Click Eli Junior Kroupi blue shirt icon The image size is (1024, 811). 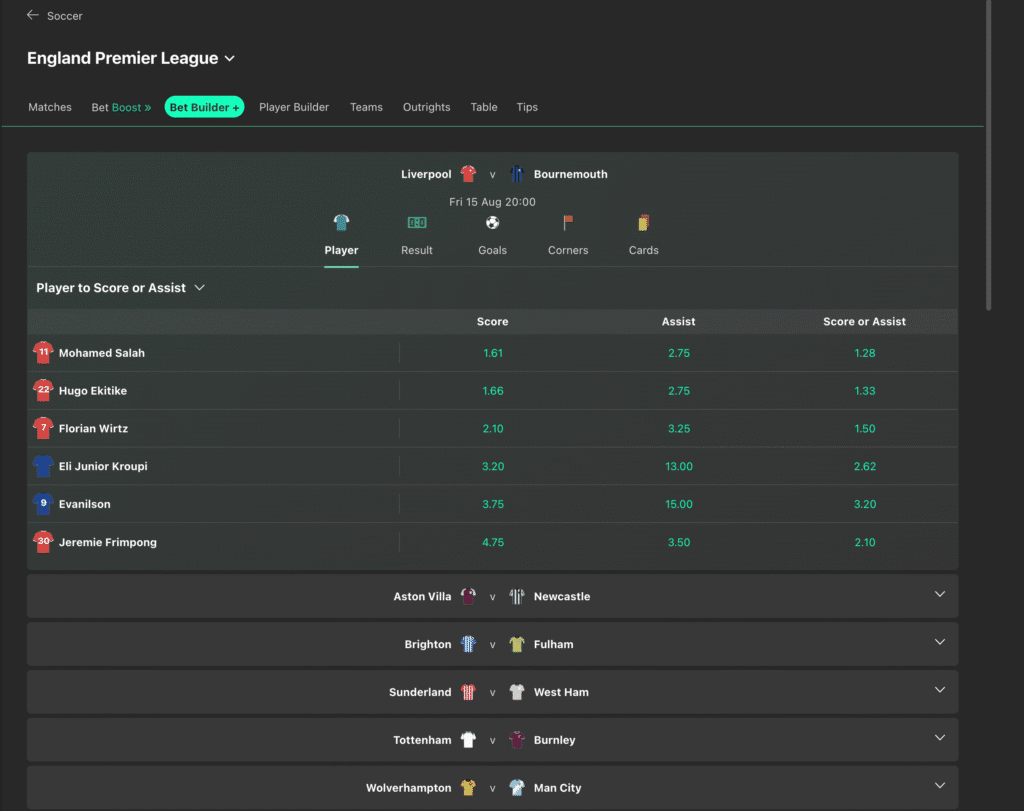[x=43, y=466]
